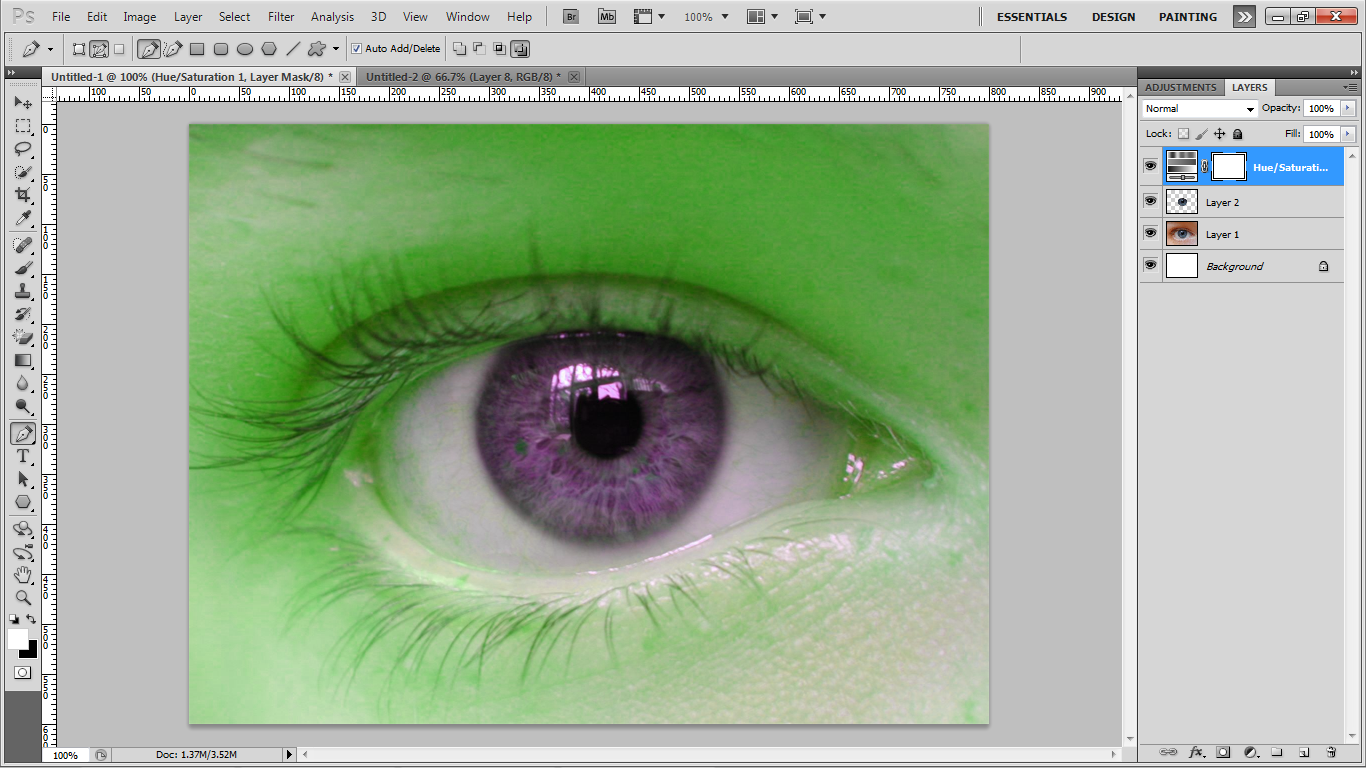Hide the Hue/Saturation layer eye icon

(x=1150, y=166)
